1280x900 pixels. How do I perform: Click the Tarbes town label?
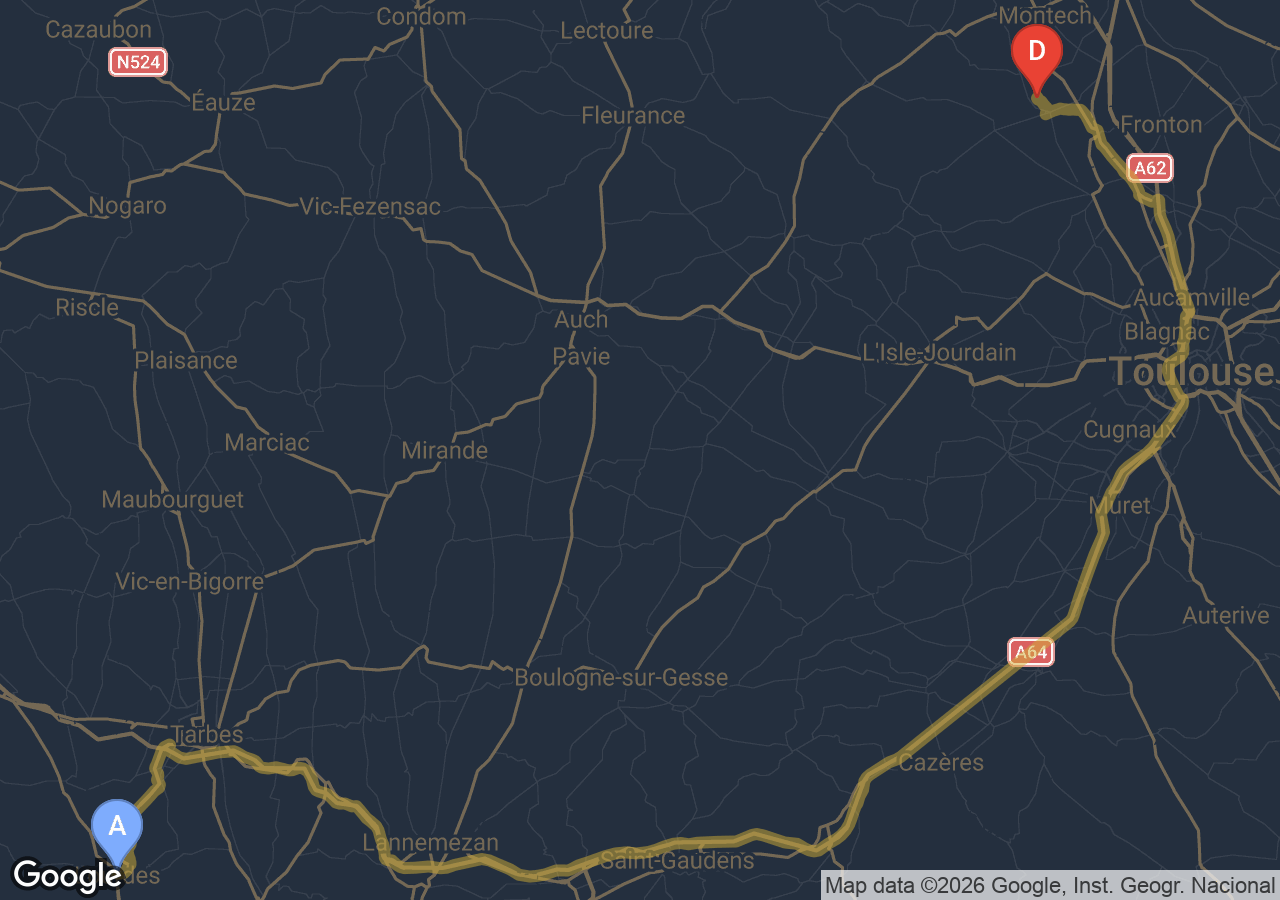(207, 734)
